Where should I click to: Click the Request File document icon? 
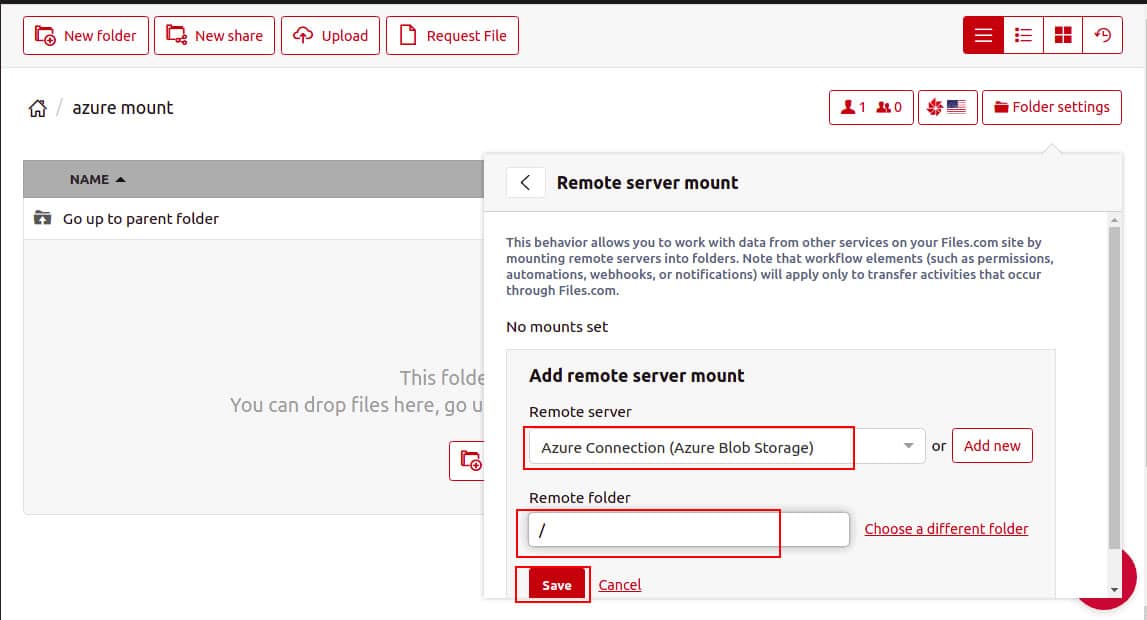tap(408, 35)
